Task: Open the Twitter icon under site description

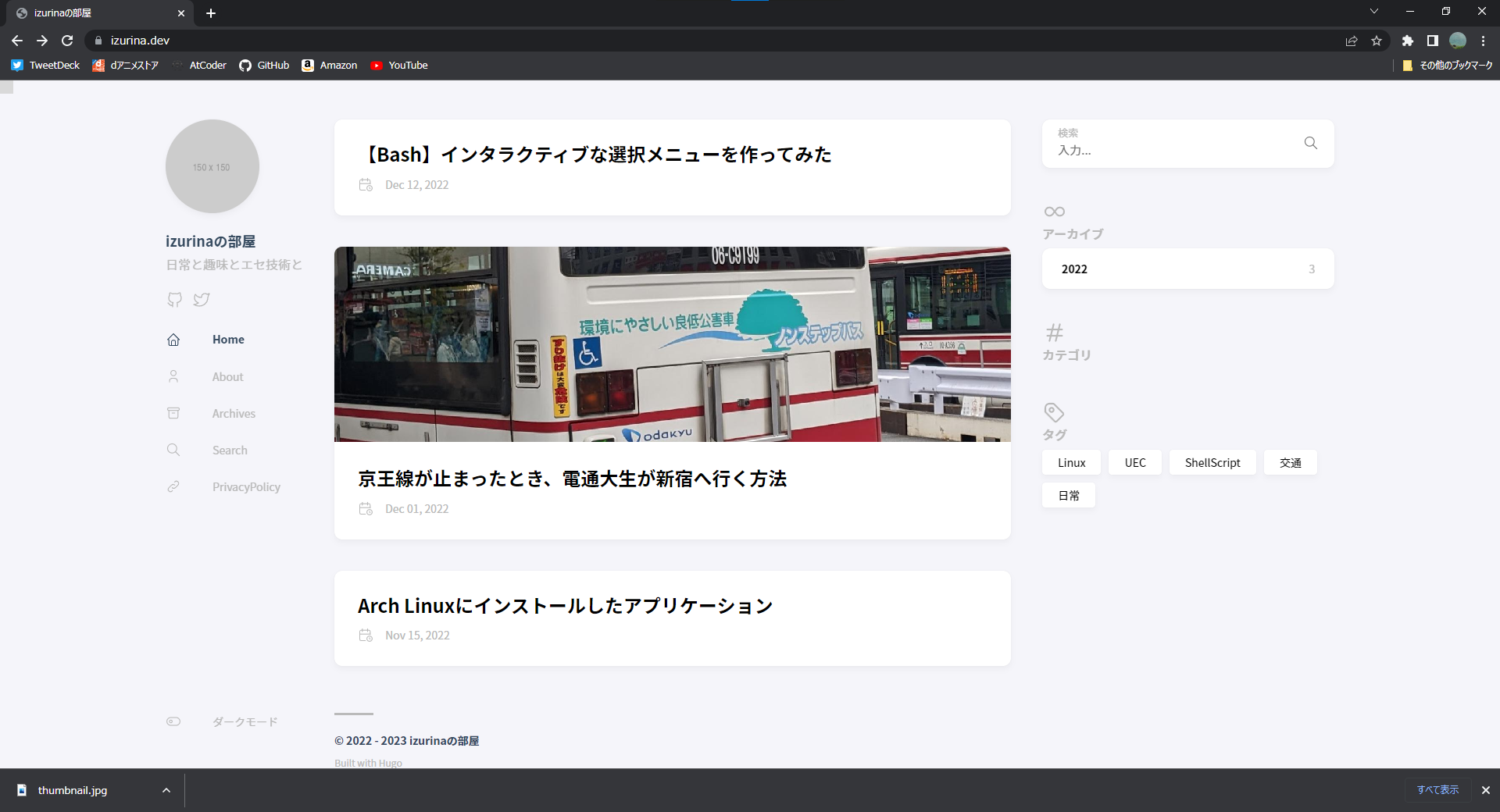Action: coord(202,300)
